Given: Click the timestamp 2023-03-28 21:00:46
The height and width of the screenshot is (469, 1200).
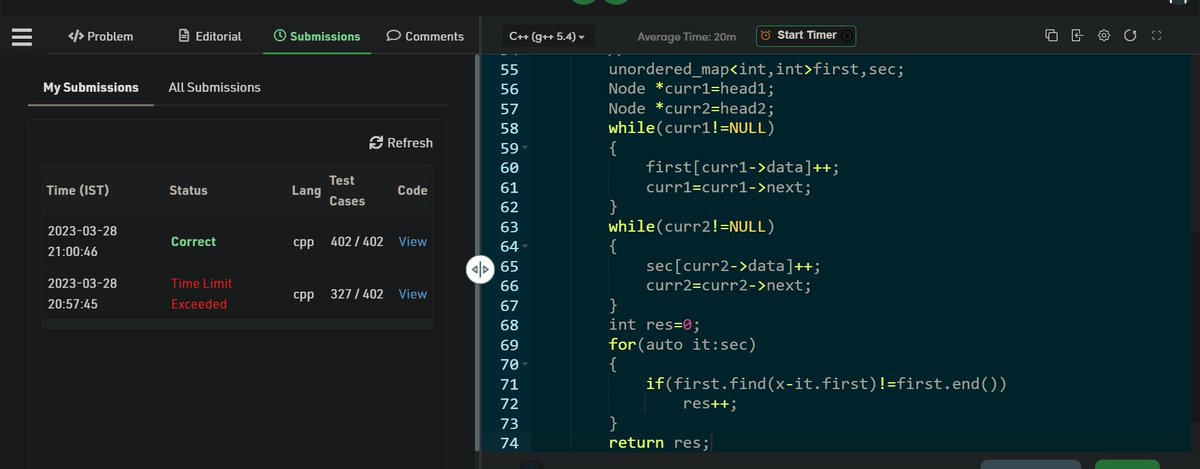Looking at the screenshot, I should 82,241.
